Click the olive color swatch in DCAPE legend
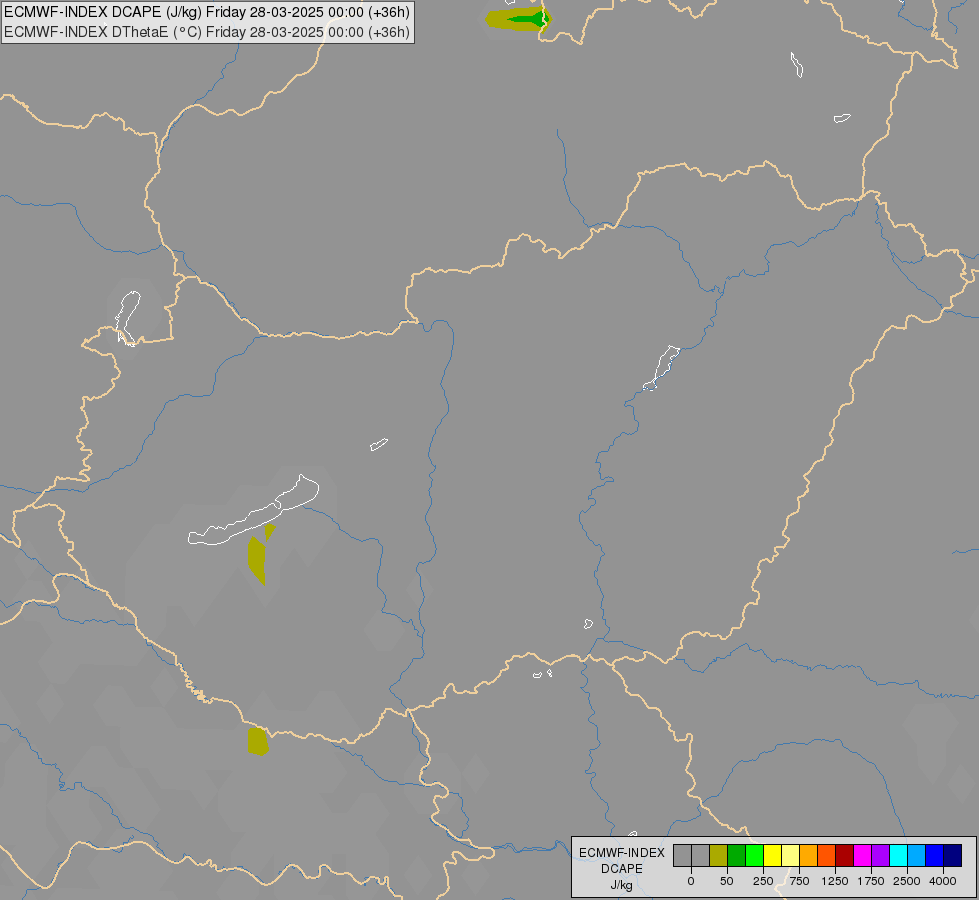979x900 pixels. tap(718, 856)
